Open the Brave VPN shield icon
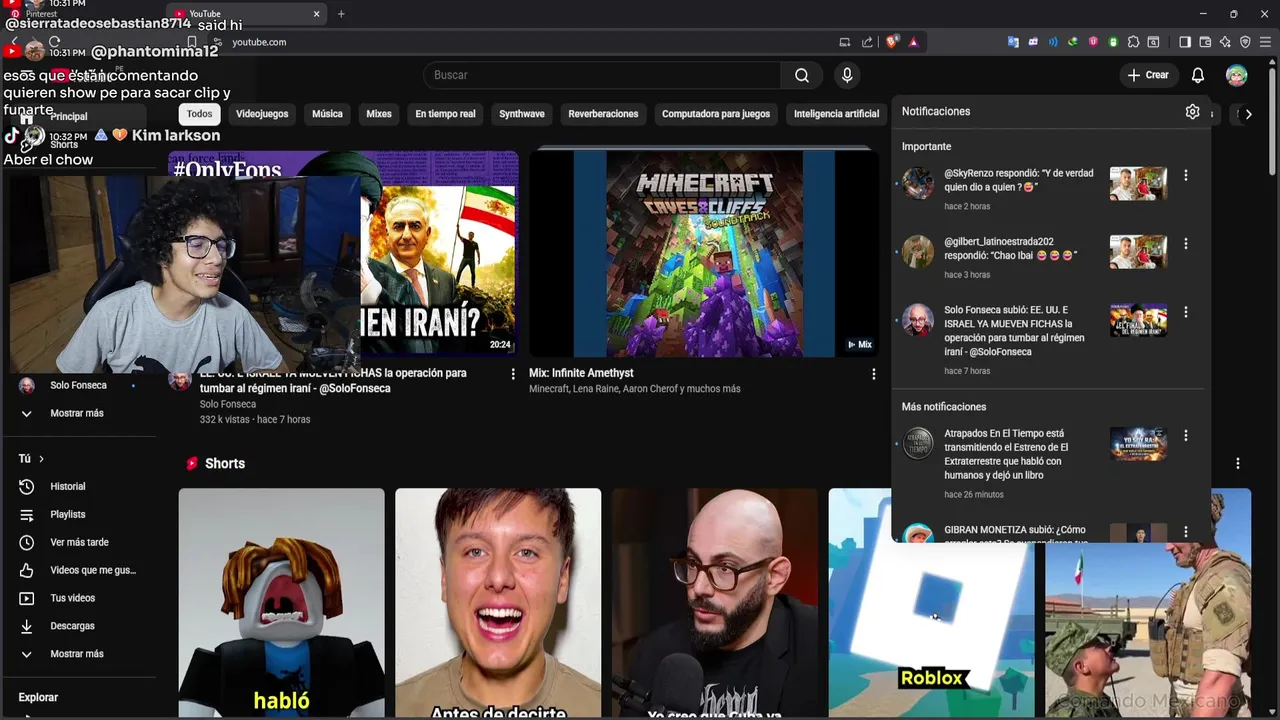The height and width of the screenshot is (720, 1280). pos(1245,42)
